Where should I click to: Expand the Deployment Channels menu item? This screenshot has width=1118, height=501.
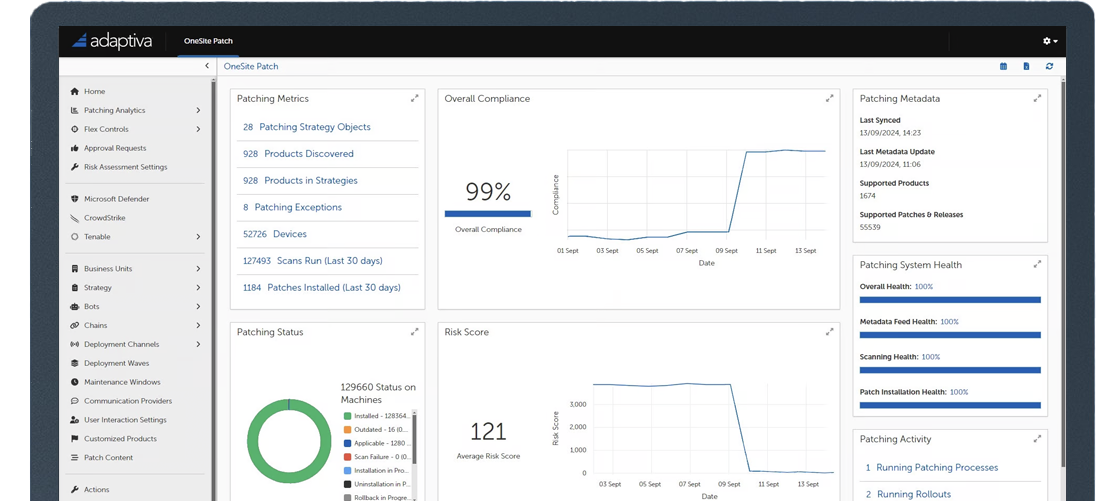click(198, 345)
